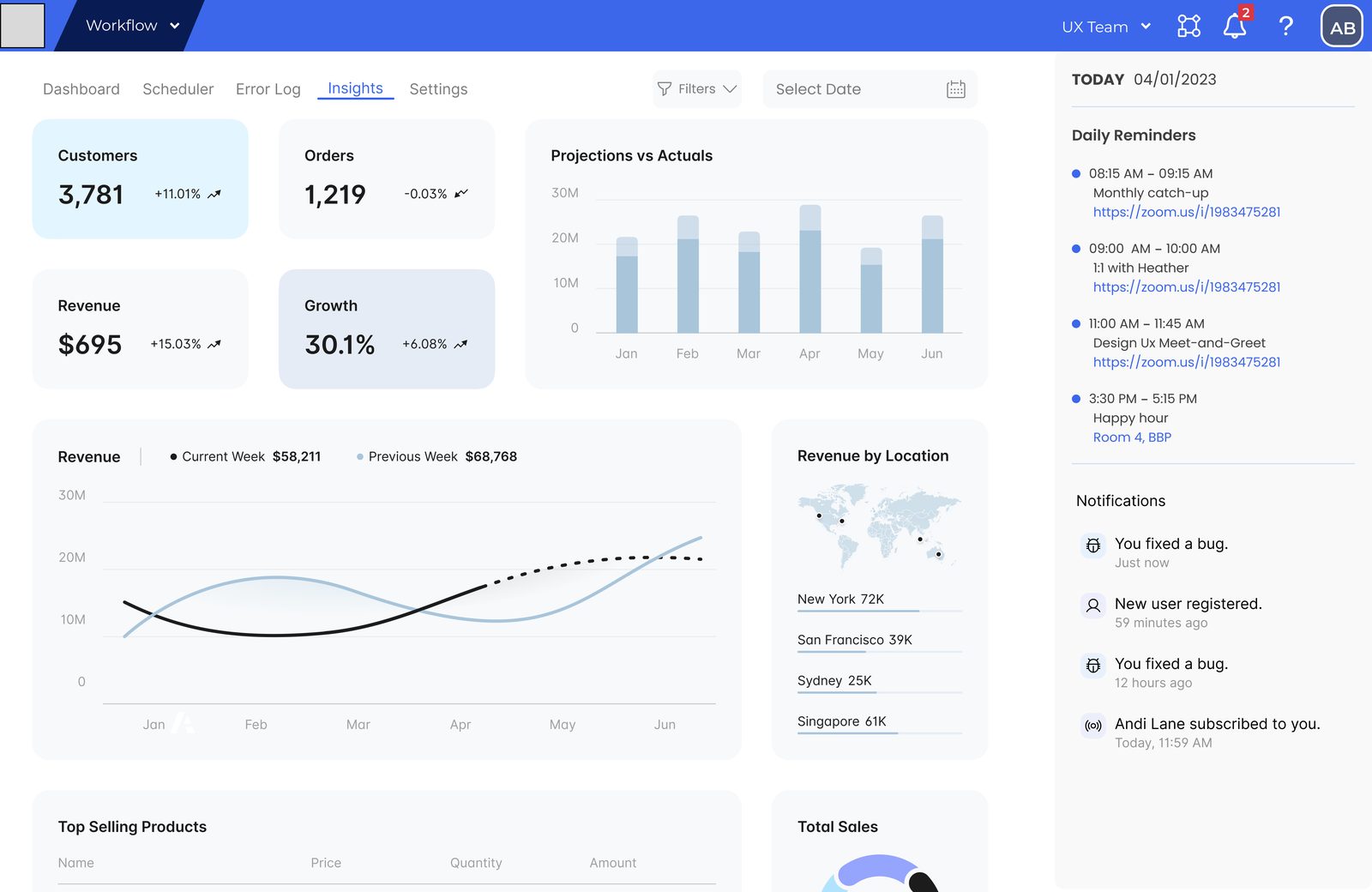The width and height of the screenshot is (1372, 892).
Task: Click the Price column header
Action: point(326,863)
